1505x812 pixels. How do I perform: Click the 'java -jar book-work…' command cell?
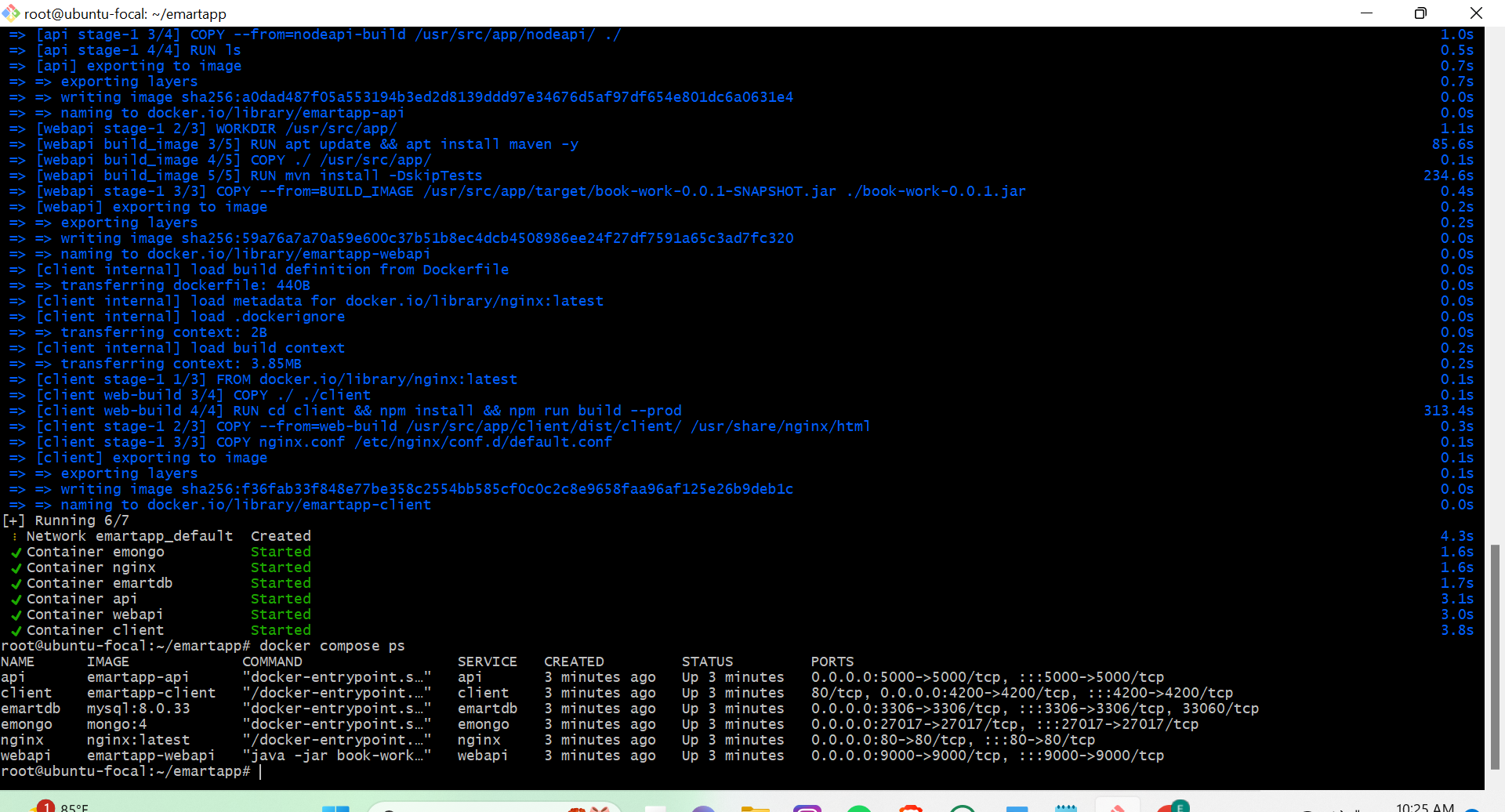click(337, 756)
